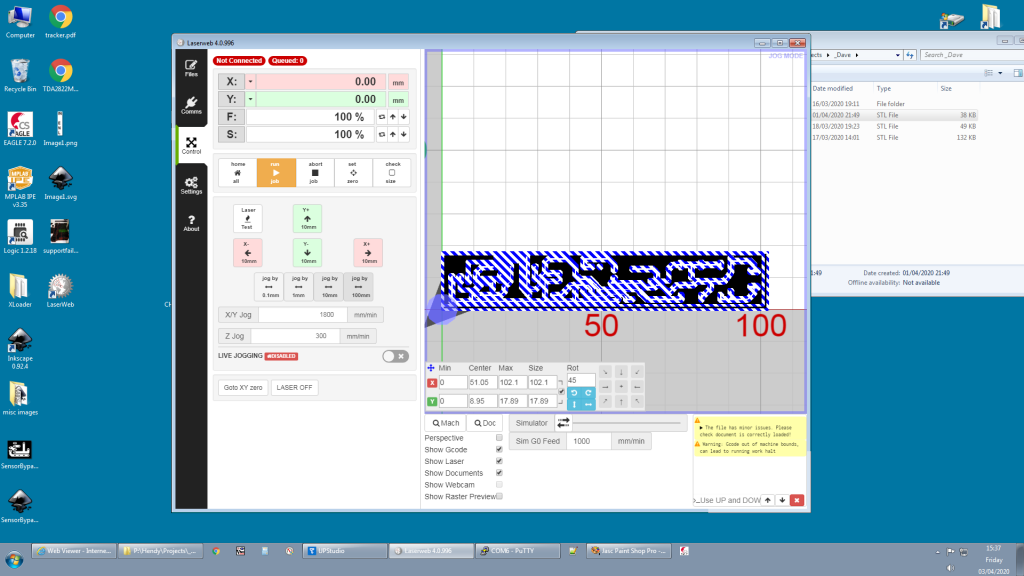Jog the X- 10mm arrow
Screen dimensions: 1024x576
(x=247, y=252)
